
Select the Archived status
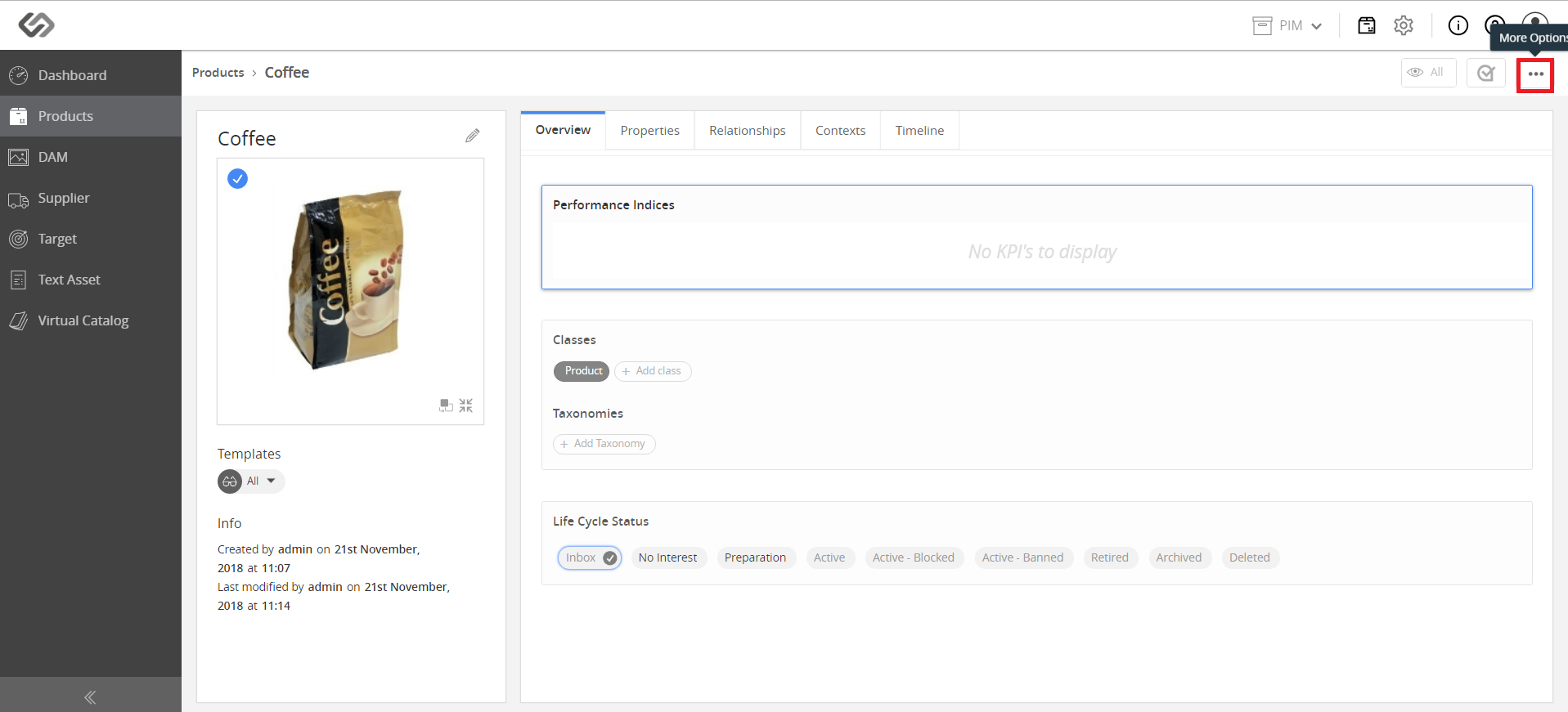pyautogui.click(x=1179, y=558)
